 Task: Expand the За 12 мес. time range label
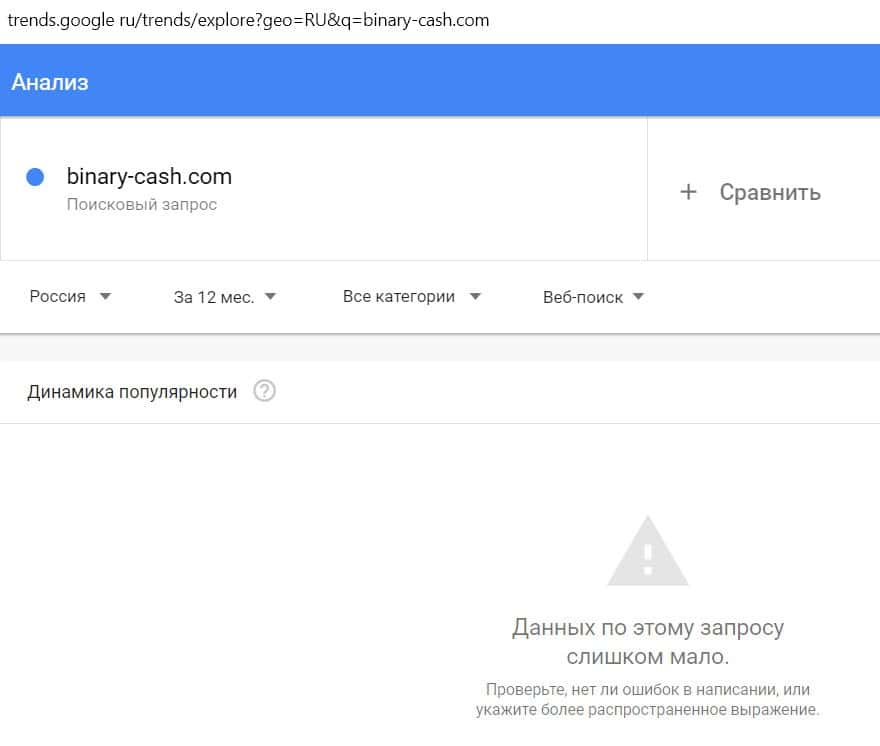pos(213,297)
